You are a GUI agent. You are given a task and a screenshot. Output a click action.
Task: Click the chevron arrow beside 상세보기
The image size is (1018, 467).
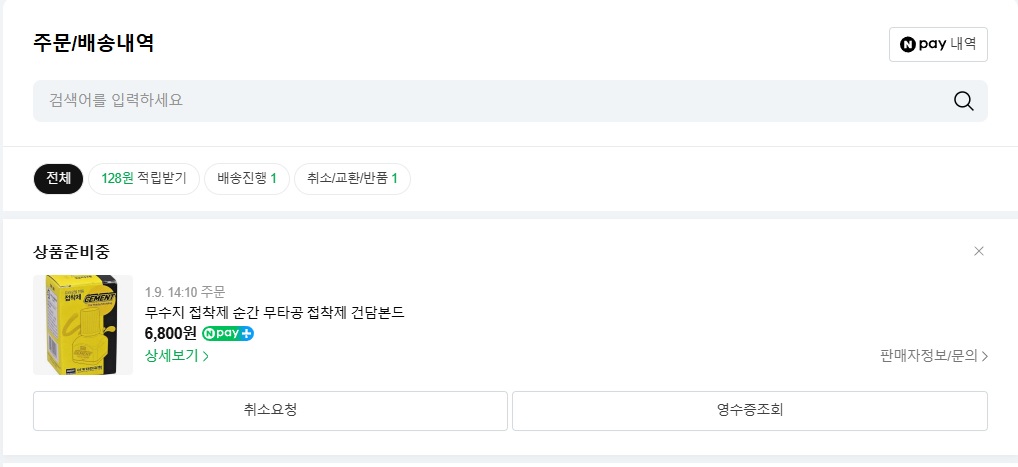[206, 355]
